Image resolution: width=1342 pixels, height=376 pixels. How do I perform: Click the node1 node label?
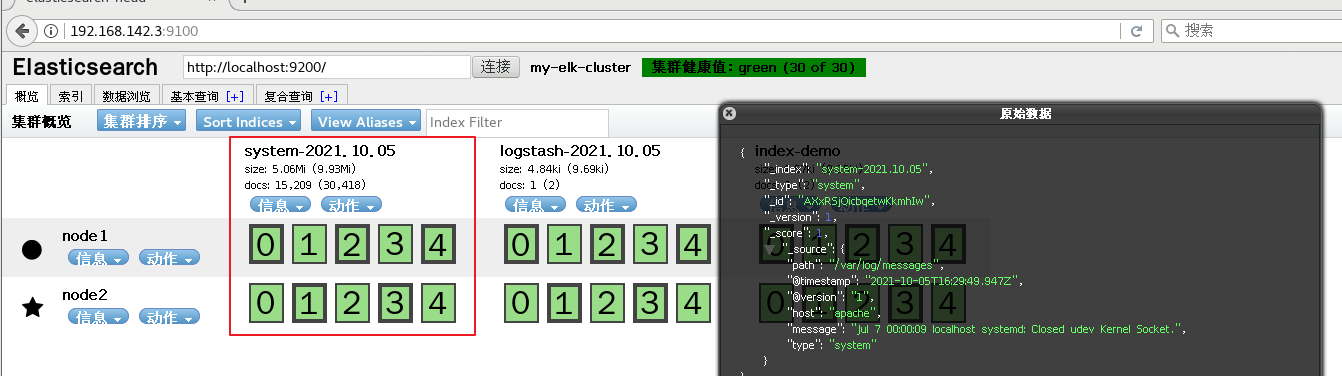(x=85, y=236)
